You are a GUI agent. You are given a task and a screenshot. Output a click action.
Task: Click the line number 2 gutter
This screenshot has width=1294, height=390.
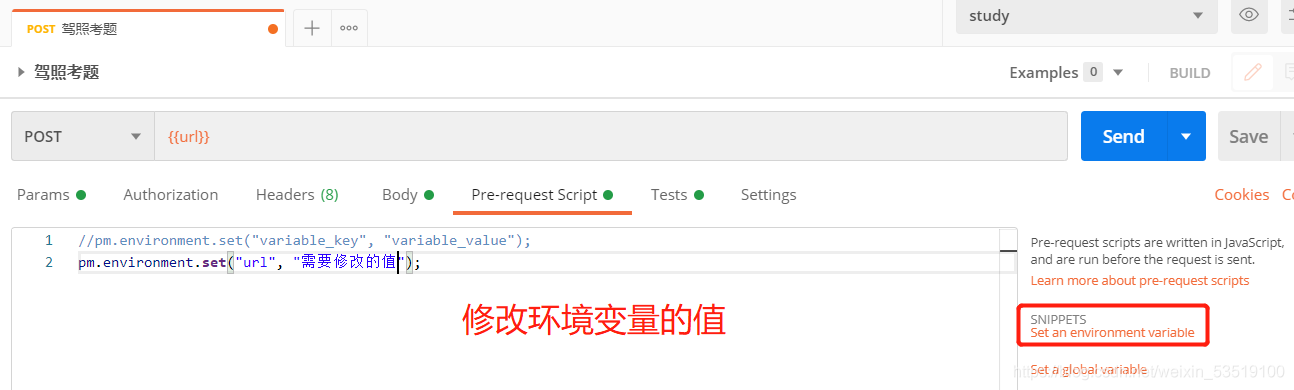tap(49, 263)
